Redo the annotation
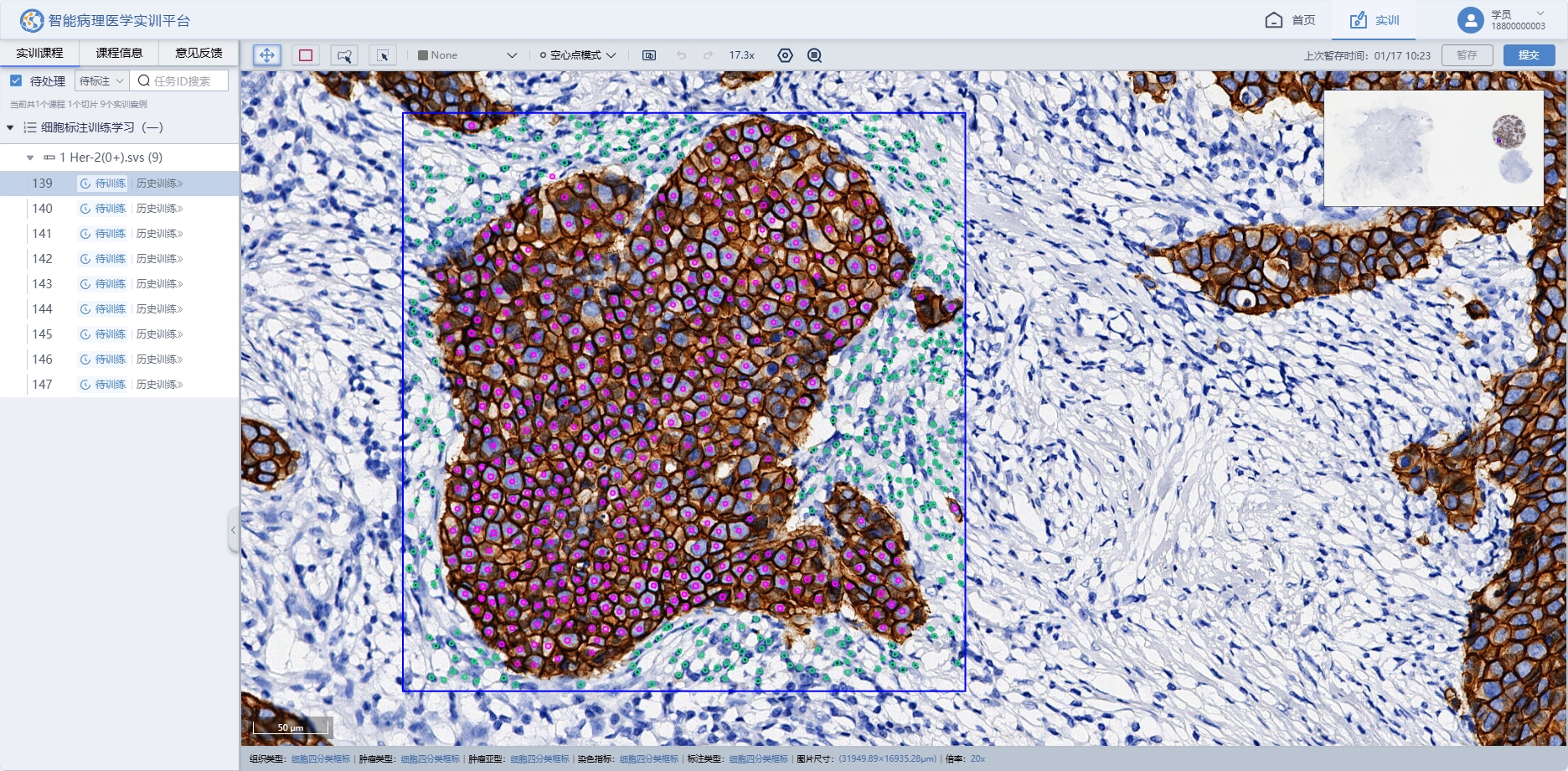 coord(708,55)
